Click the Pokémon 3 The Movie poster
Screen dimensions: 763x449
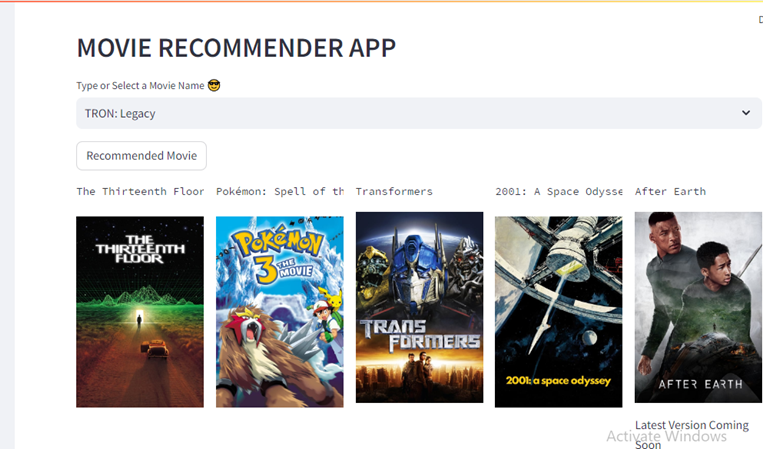280,312
